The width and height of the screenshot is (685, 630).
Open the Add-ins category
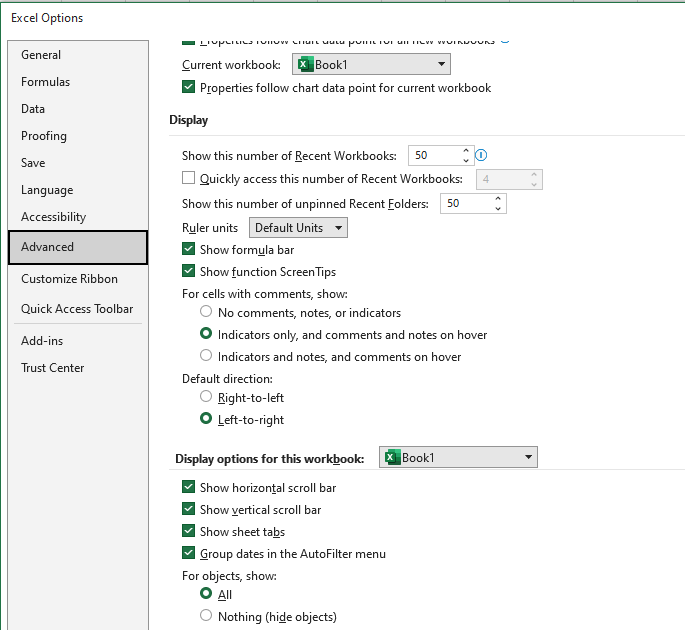point(78,341)
